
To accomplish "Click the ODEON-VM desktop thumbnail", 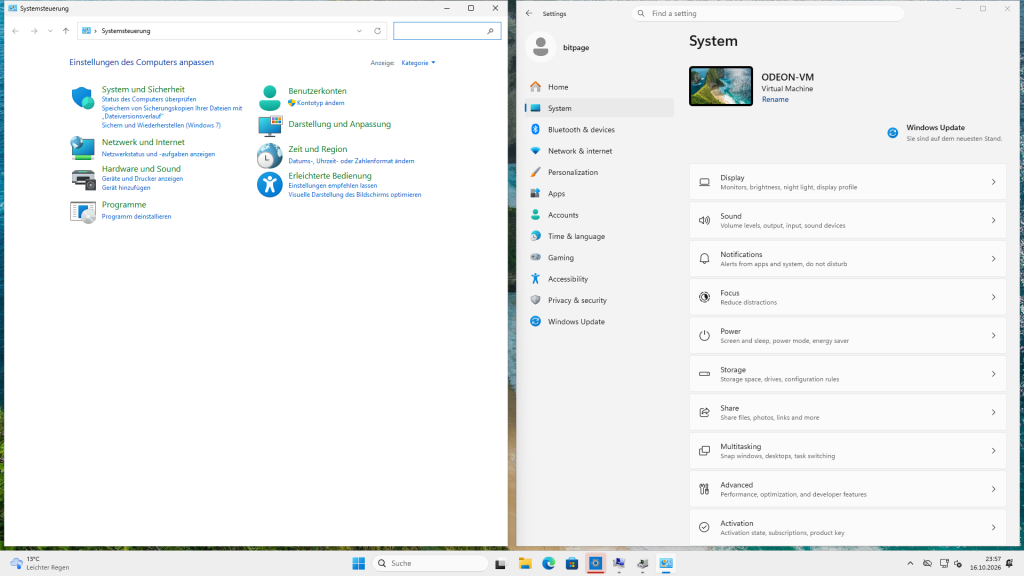I will click(x=721, y=86).
